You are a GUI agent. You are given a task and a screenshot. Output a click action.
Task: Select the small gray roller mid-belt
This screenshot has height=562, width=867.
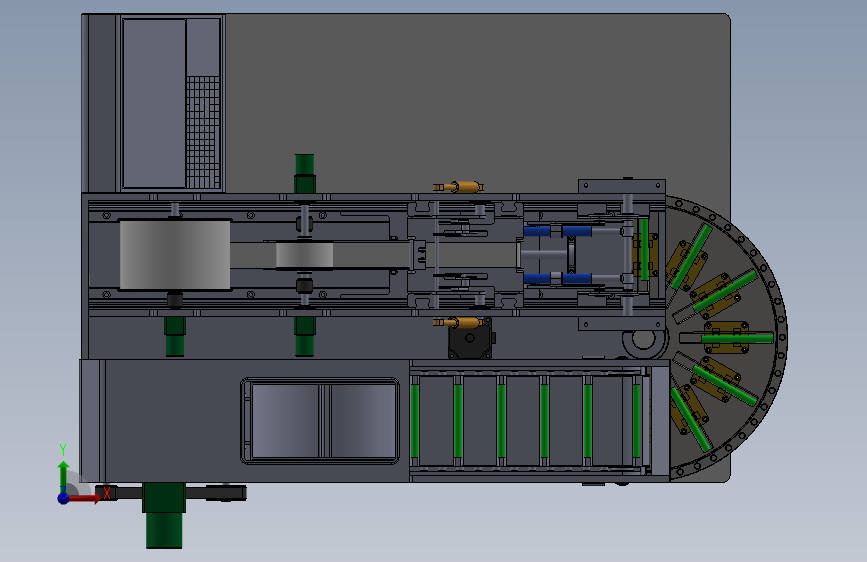coord(304,255)
